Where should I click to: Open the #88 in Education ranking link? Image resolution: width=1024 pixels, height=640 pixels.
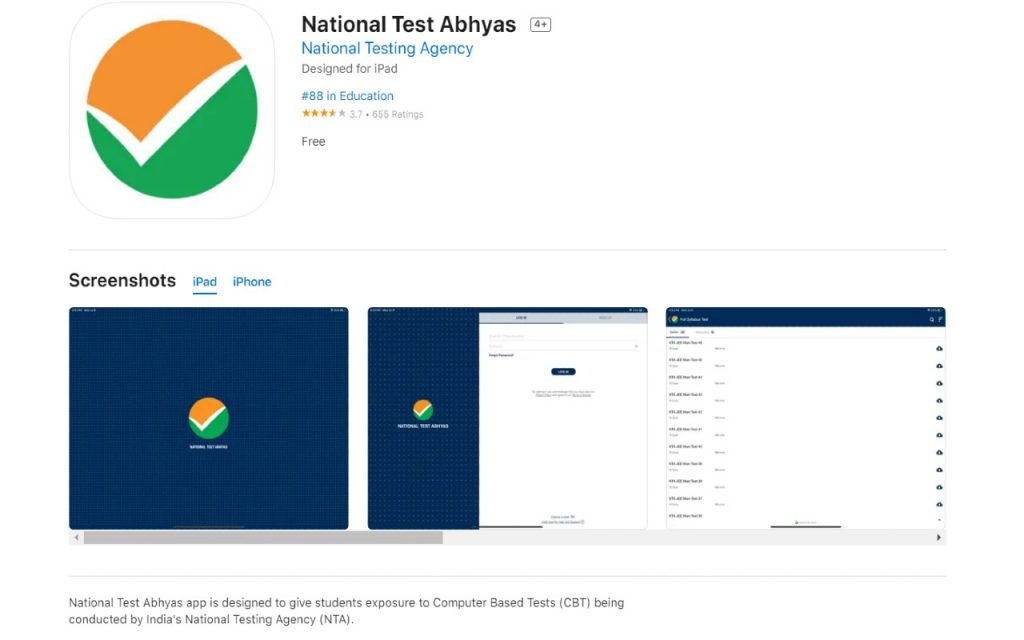coord(347,96)
